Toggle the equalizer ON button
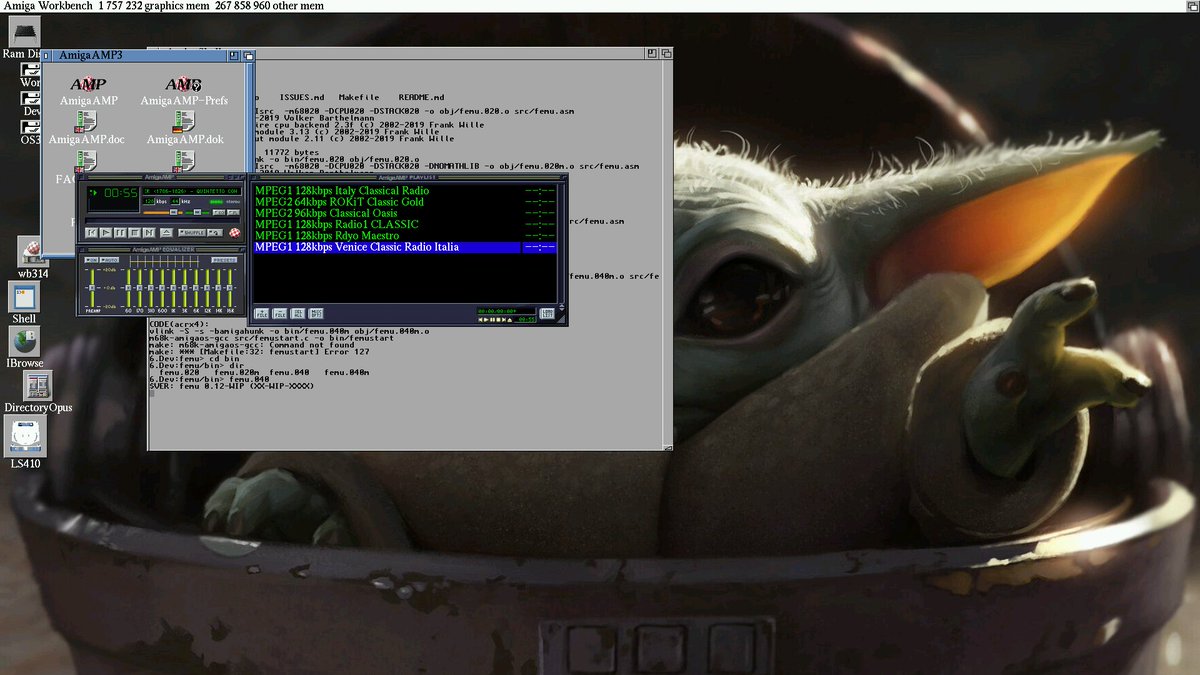Screen dimensions: 1200x675 point(91,260)
